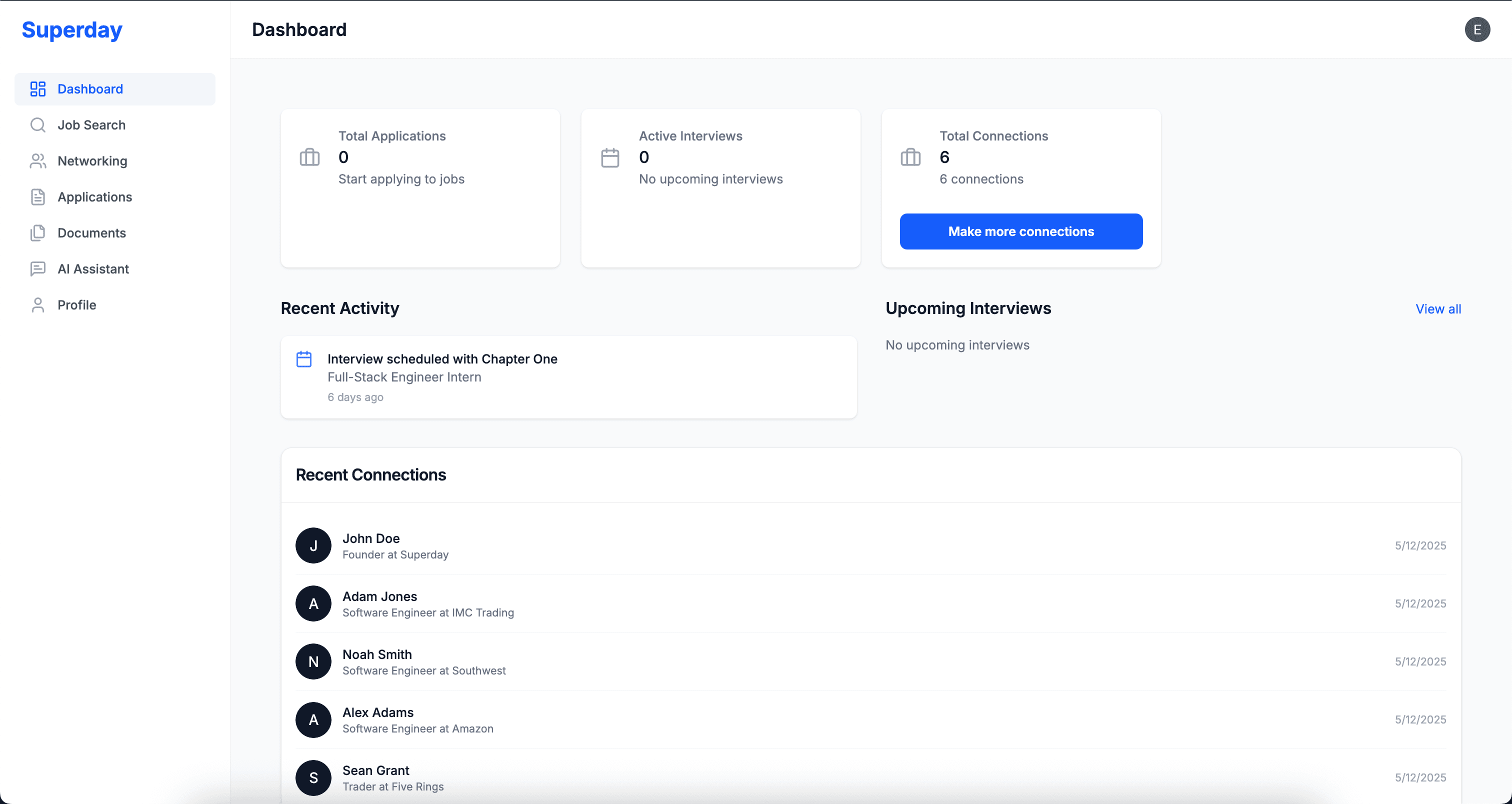Click the calendar icon beside the Chapter One interview
Viewport: 1512px width, 804px height.
tap(304, 358)
